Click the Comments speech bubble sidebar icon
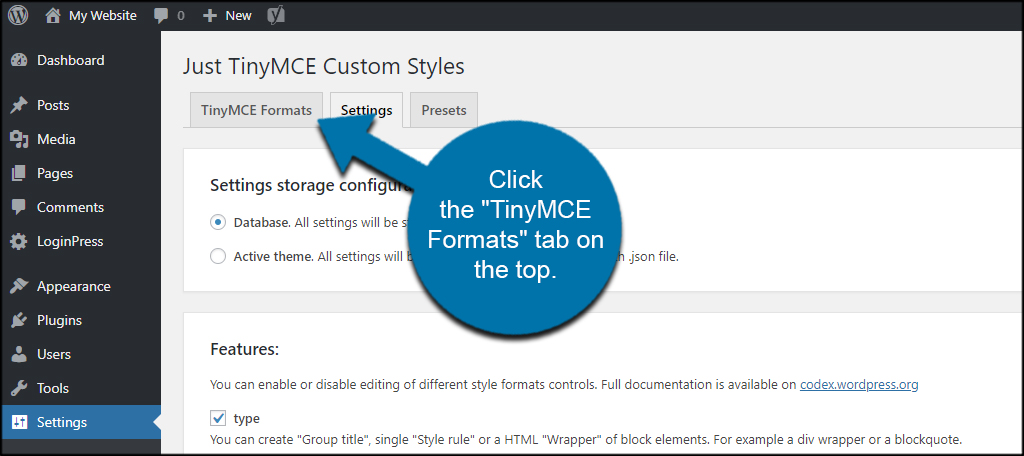Viewport: 1024px width, 456px height. [x=19, y=208]
